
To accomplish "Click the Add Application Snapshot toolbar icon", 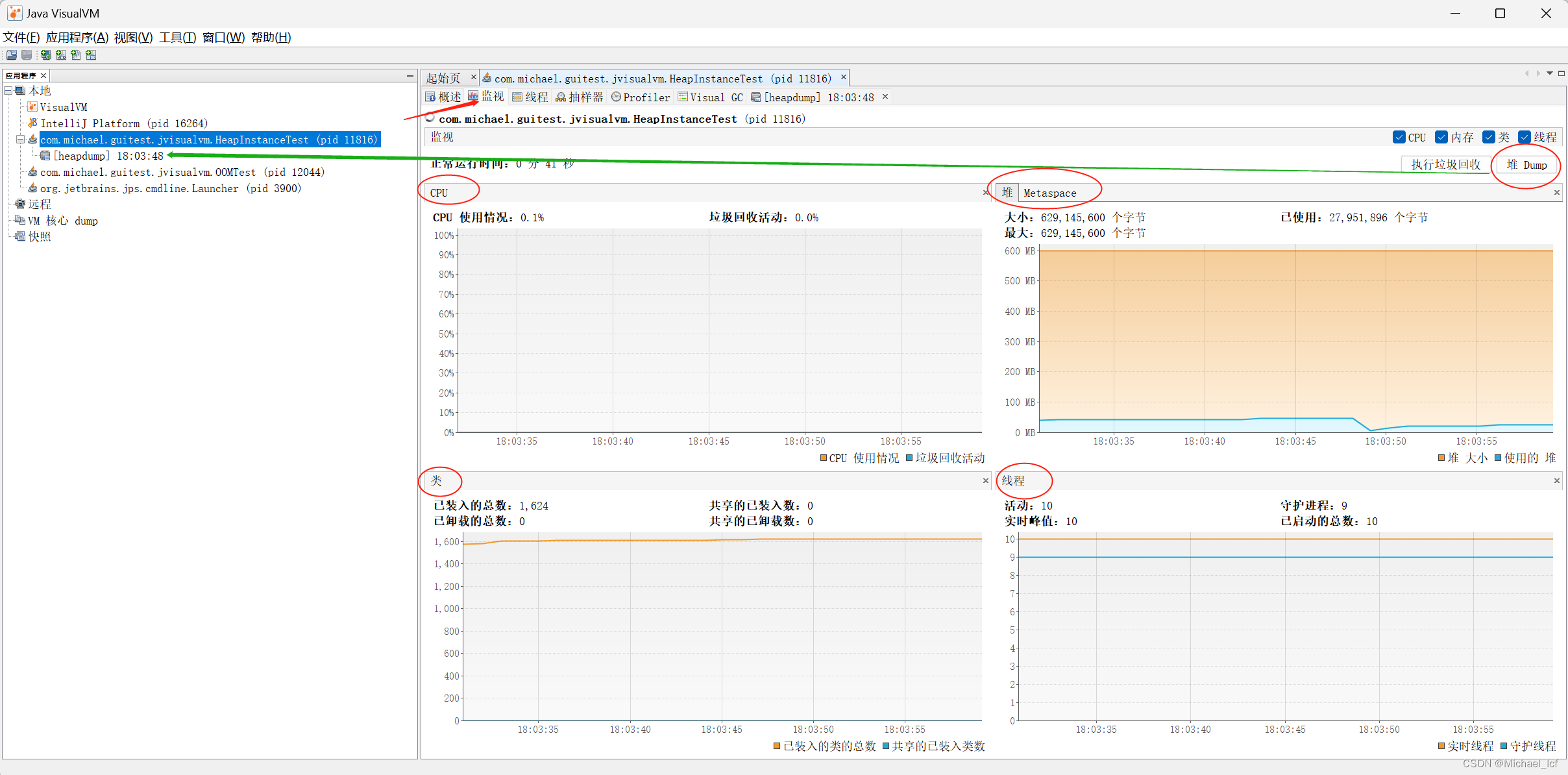I will coord(91,55).
